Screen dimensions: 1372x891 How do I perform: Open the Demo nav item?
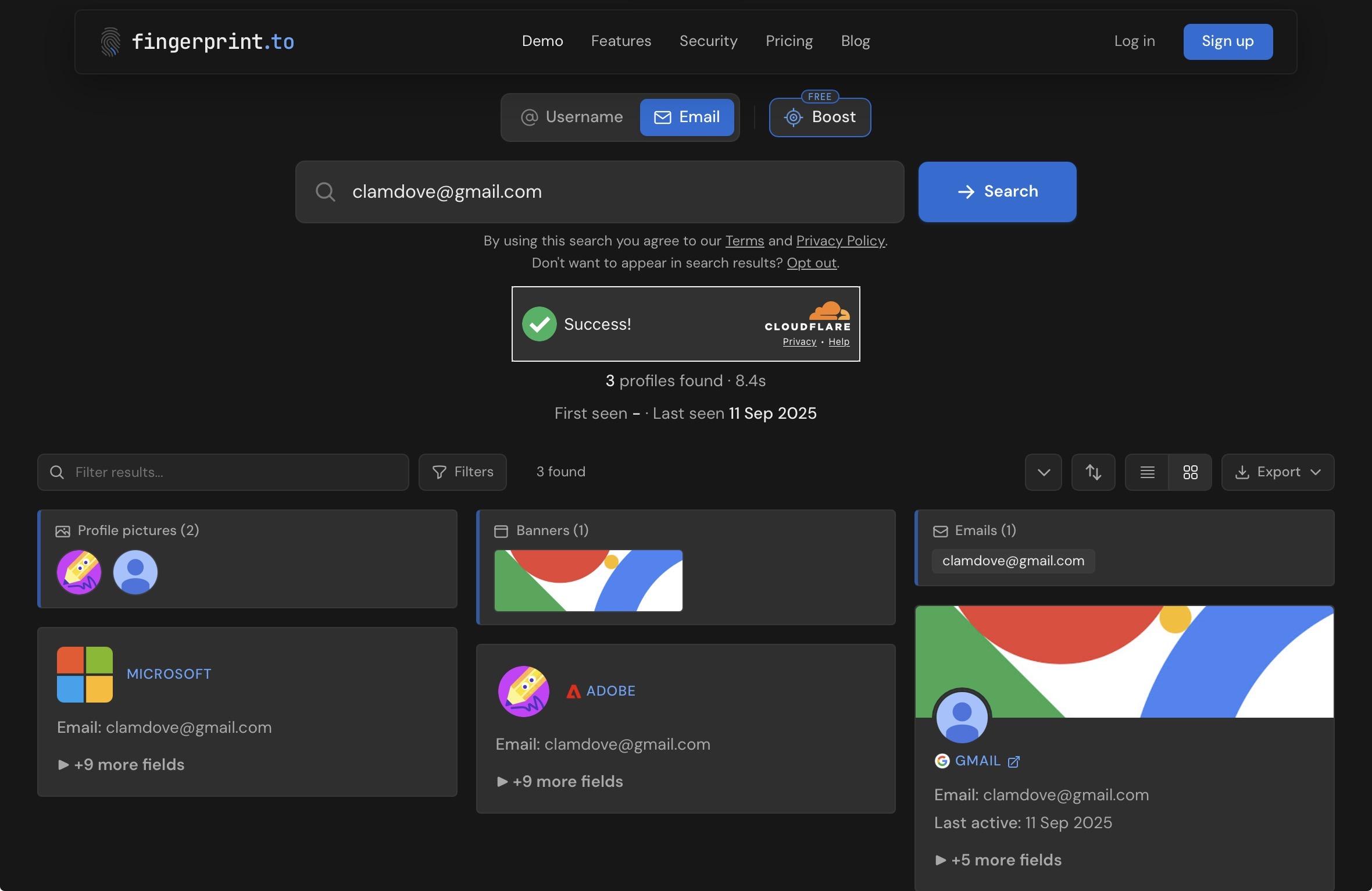(x=542, y=41)
